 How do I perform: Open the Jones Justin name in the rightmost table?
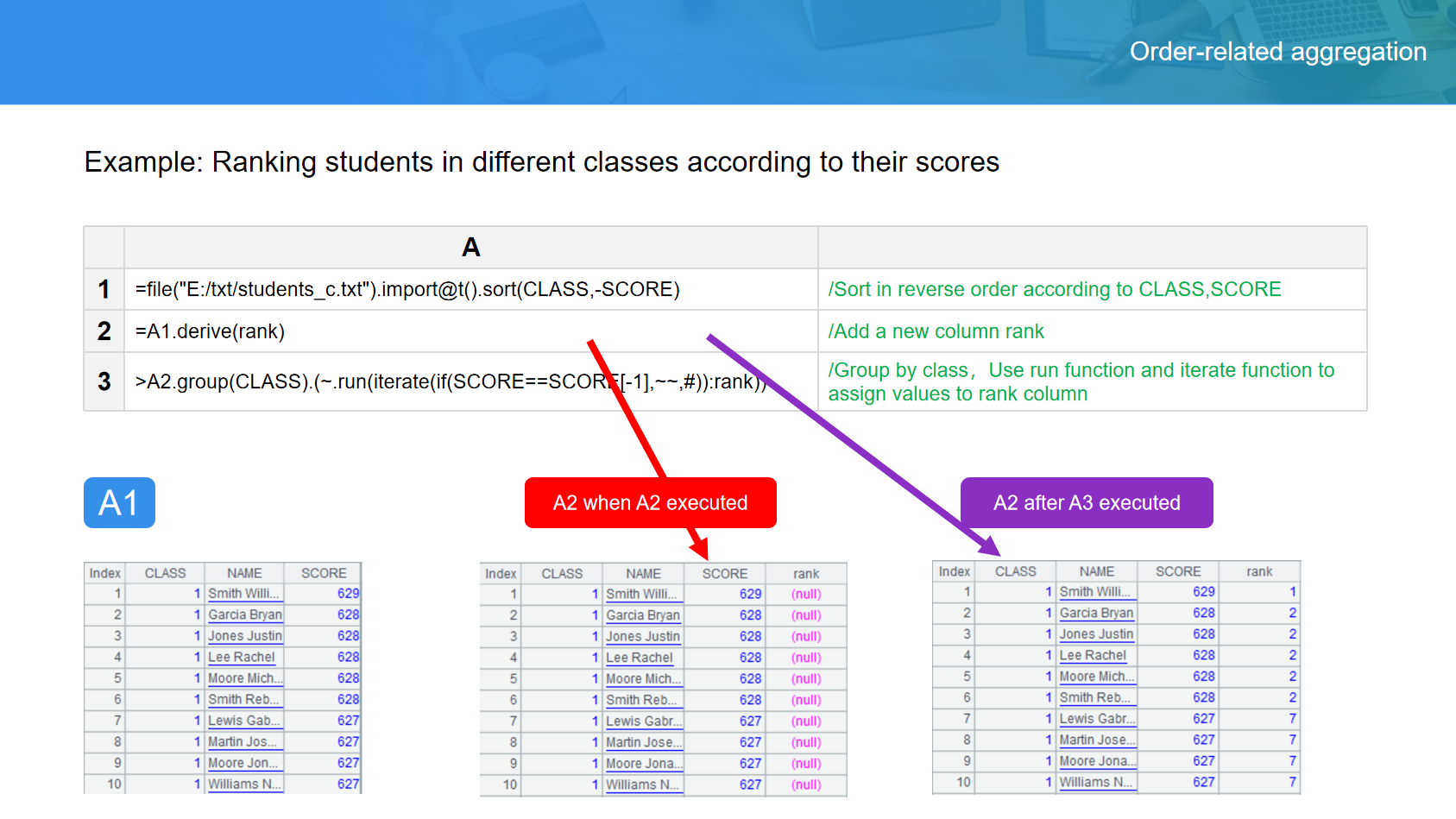tap(1096, 633)
